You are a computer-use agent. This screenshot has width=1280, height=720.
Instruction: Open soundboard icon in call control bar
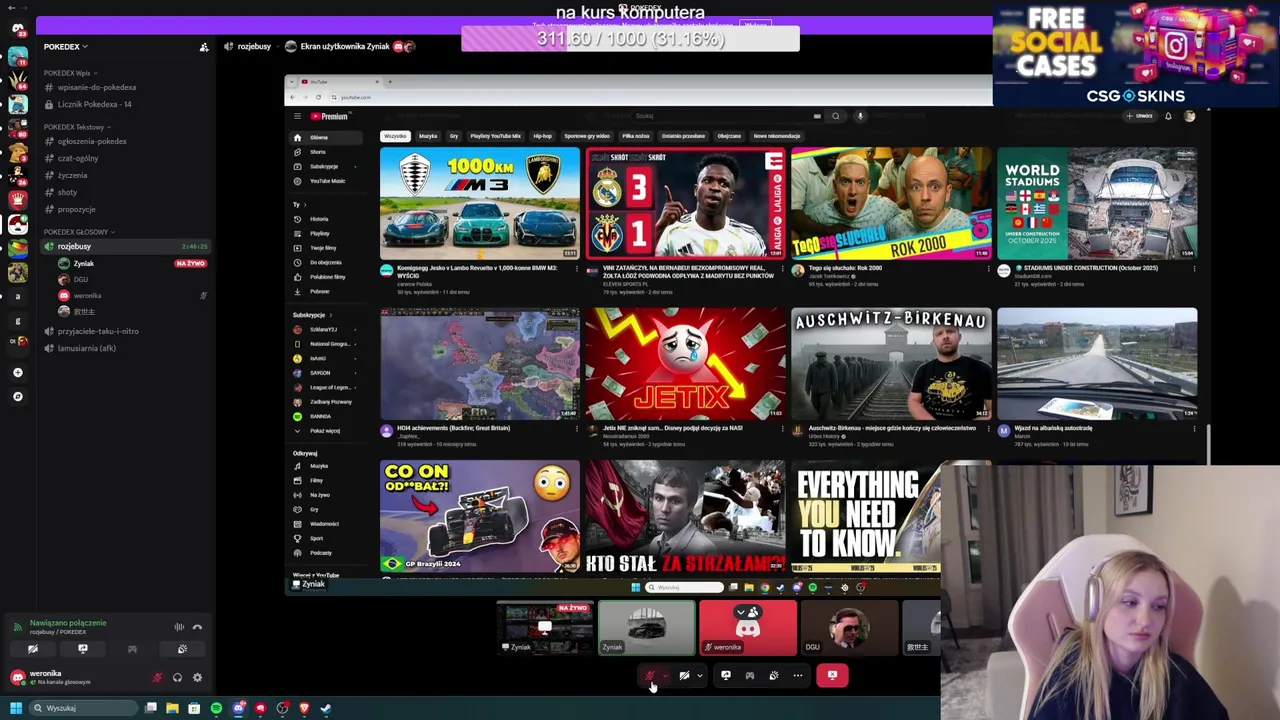[x=774, y=676]
